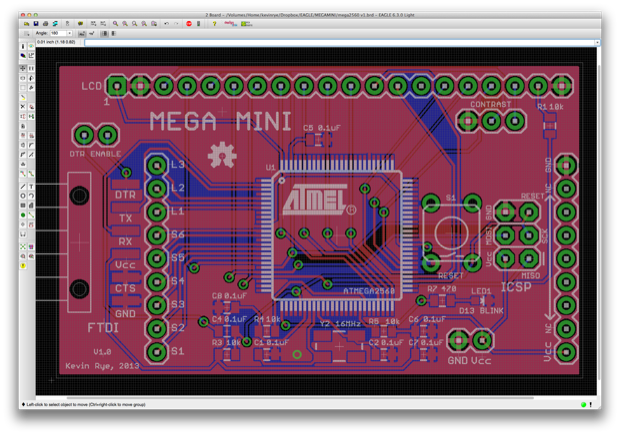Undo the last action
Image resolution: width=620 pixels, height=435 pixels.
coord(166,24)
